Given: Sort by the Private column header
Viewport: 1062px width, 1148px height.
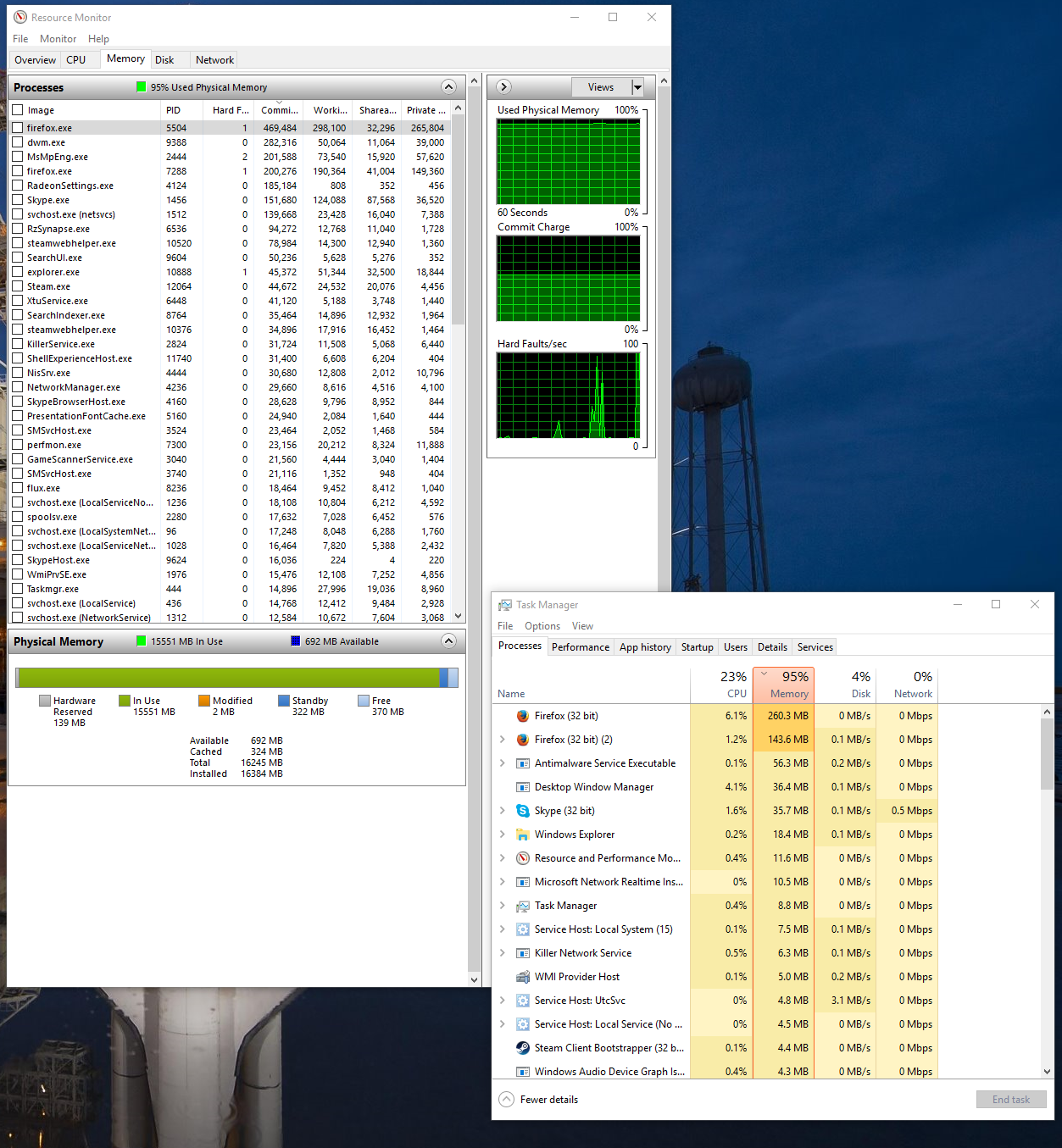Looking at the screenshot, I should [425, 110].
